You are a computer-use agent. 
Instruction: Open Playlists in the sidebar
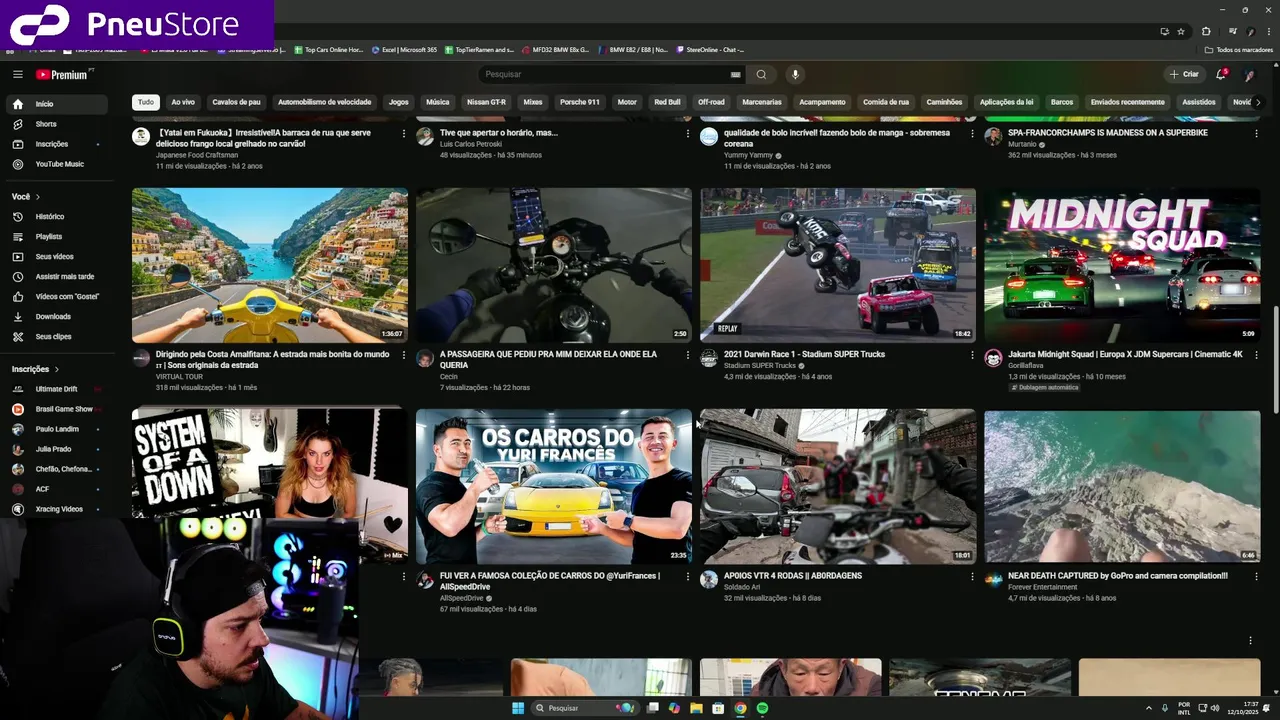coord(56,236)
